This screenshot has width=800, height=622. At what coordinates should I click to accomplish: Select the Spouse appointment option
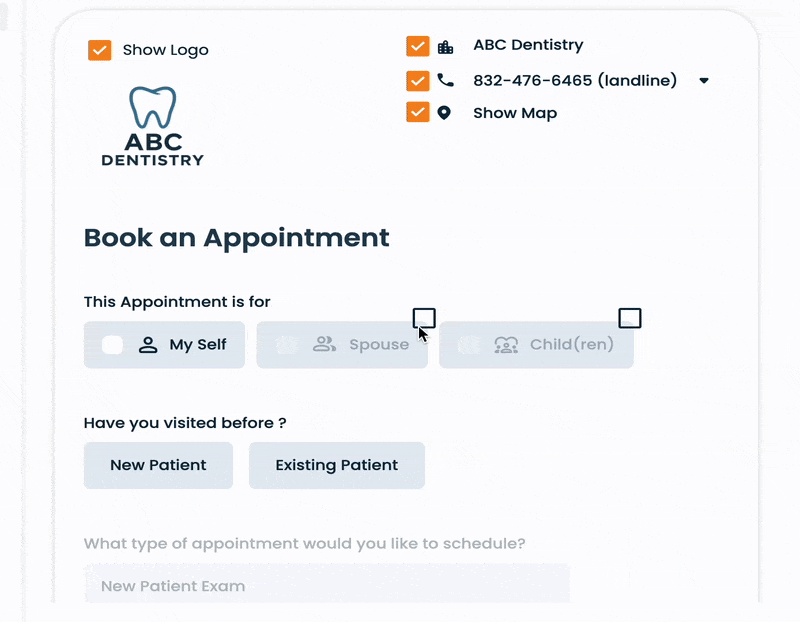click(342, 345)
